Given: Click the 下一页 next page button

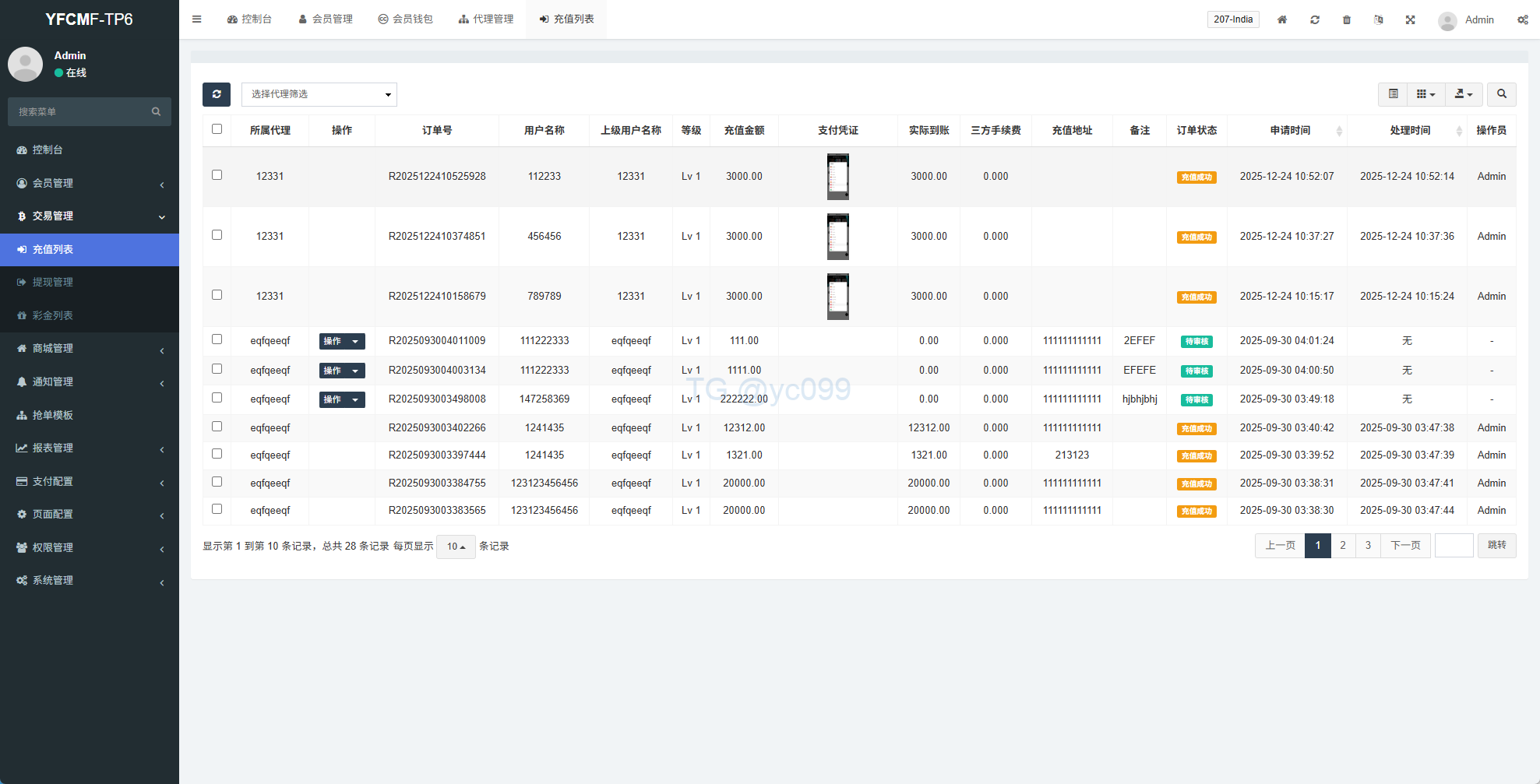Looking at the screenshot, I should (x=1405, y=545).
